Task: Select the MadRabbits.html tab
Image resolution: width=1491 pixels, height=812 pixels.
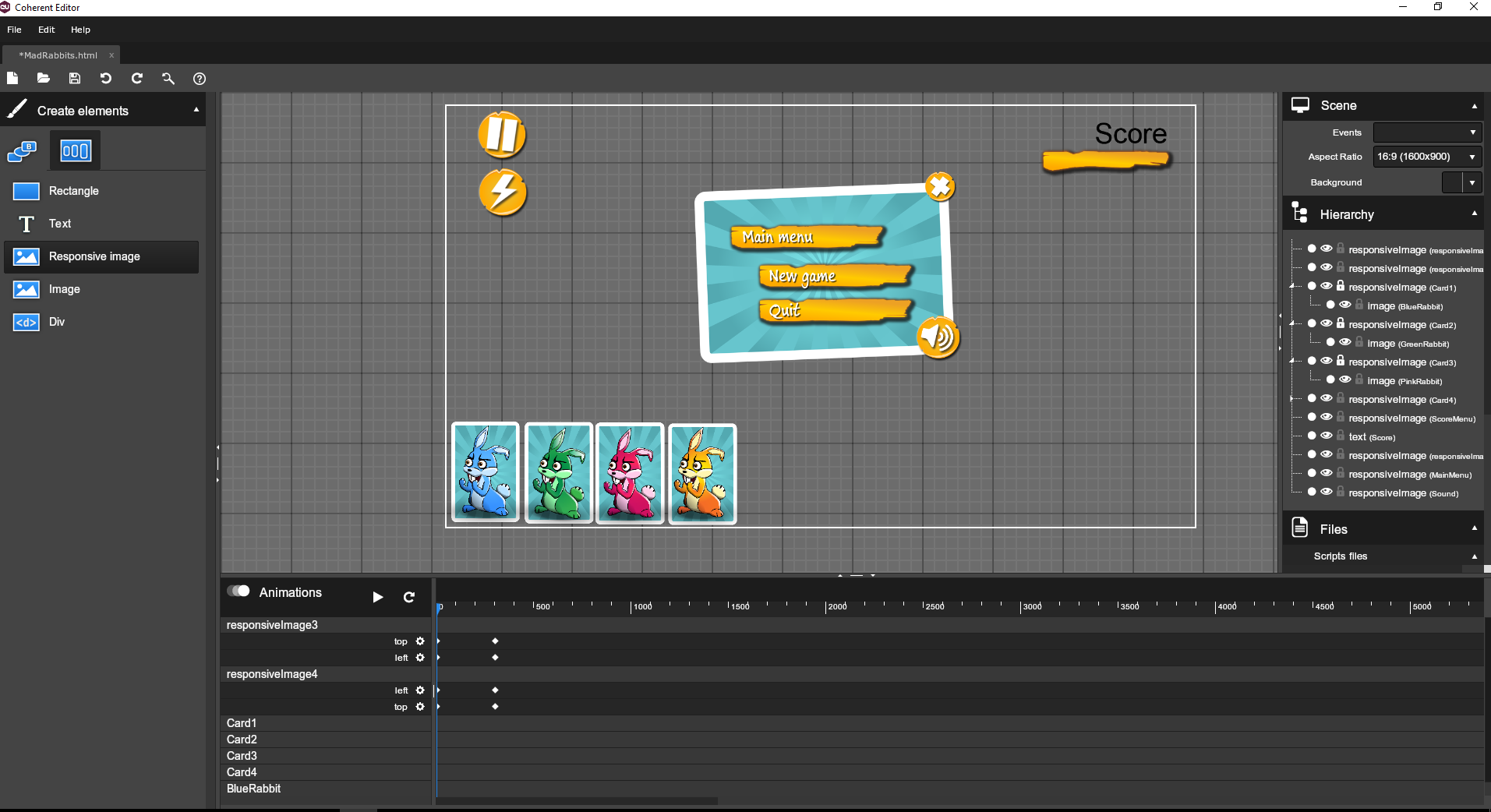Action: coord(59,55)
